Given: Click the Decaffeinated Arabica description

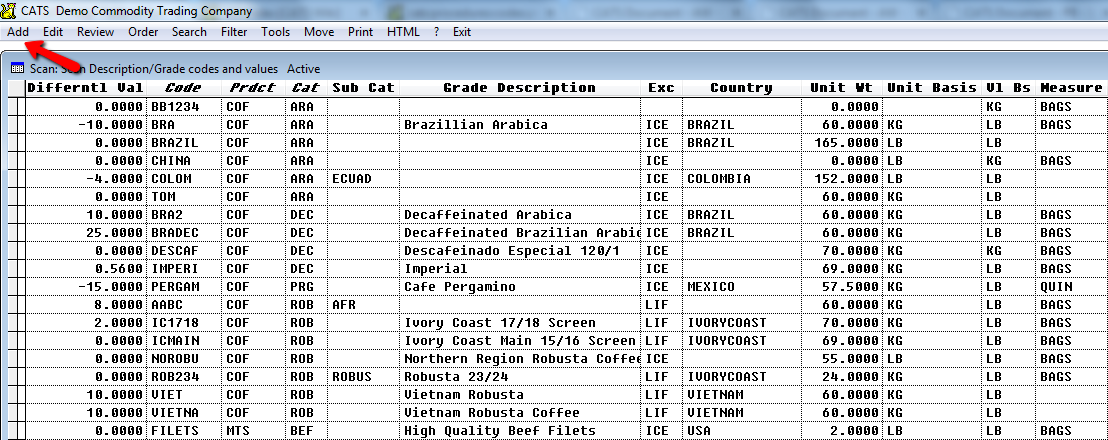Looking at the screenshot, I should [488, 215].
